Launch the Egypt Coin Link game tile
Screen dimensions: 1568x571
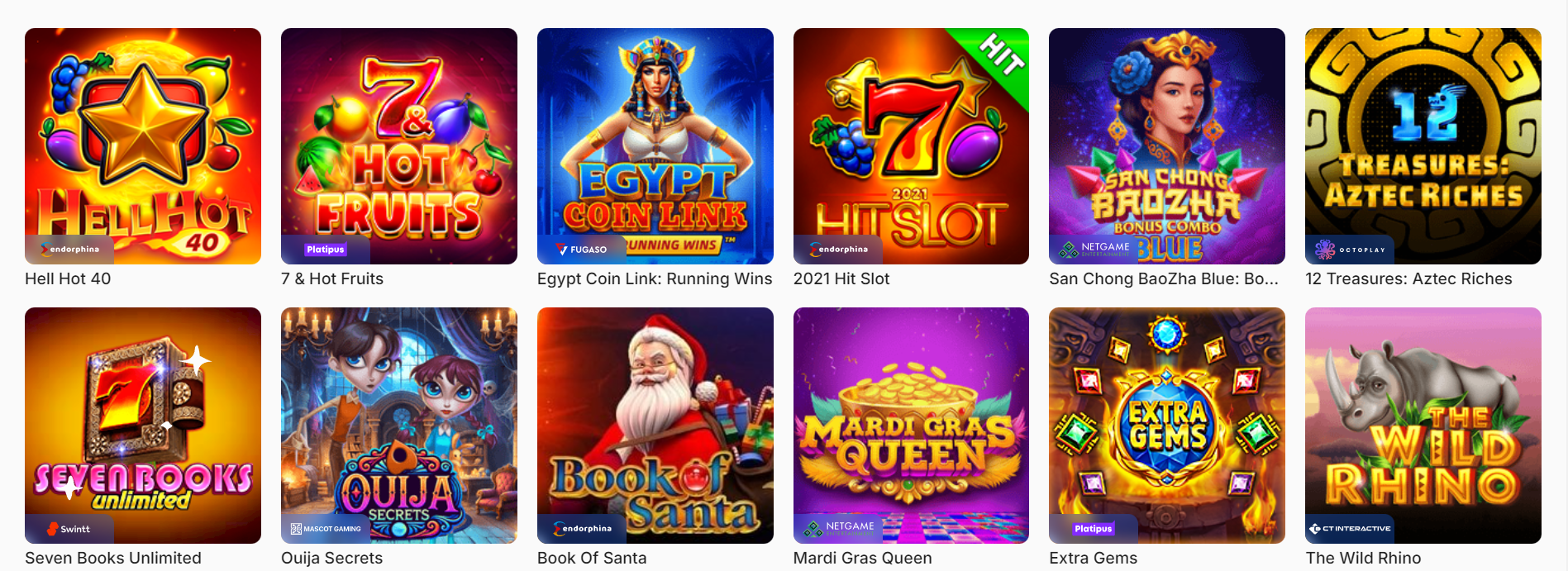point(655,146)
